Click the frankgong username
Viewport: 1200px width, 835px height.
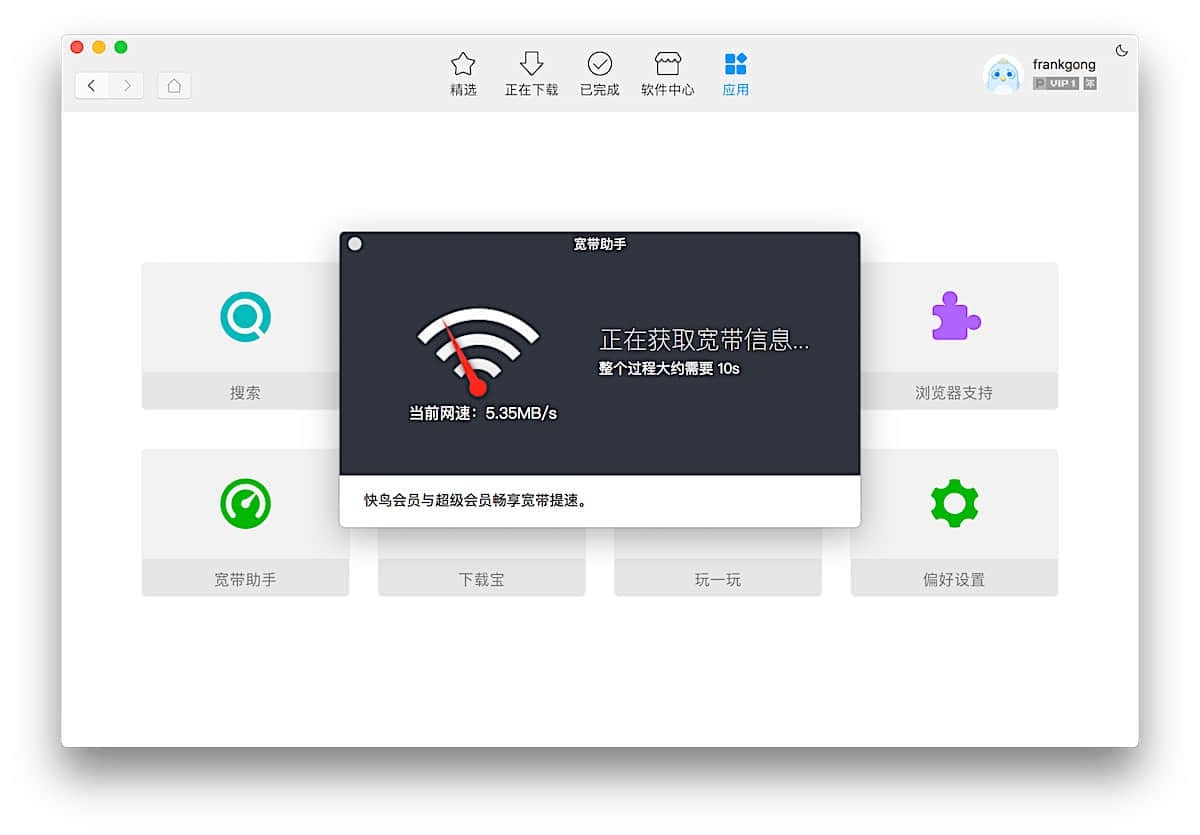click(x=1064, y=65)
